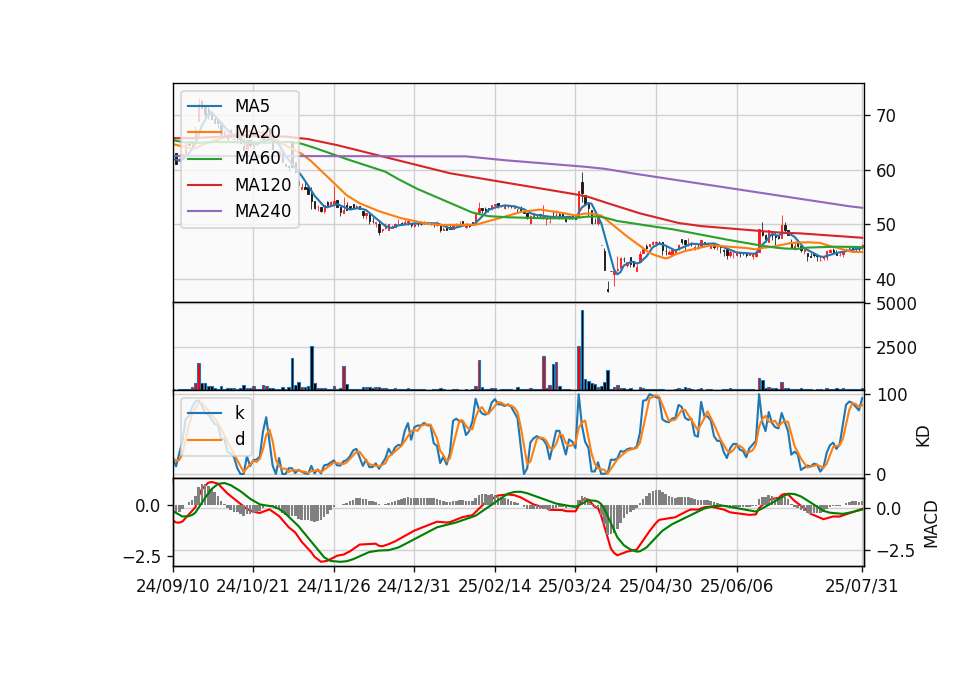Click the KD axis value 100
960x690 pixels.
[x=891, y=395]
